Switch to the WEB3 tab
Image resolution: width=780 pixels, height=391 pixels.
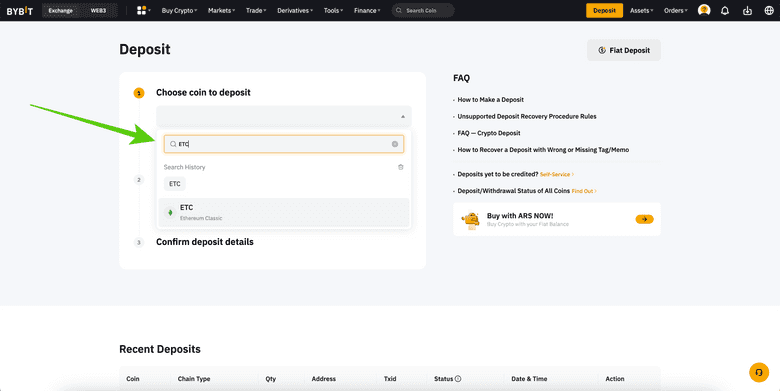(98, 10)
